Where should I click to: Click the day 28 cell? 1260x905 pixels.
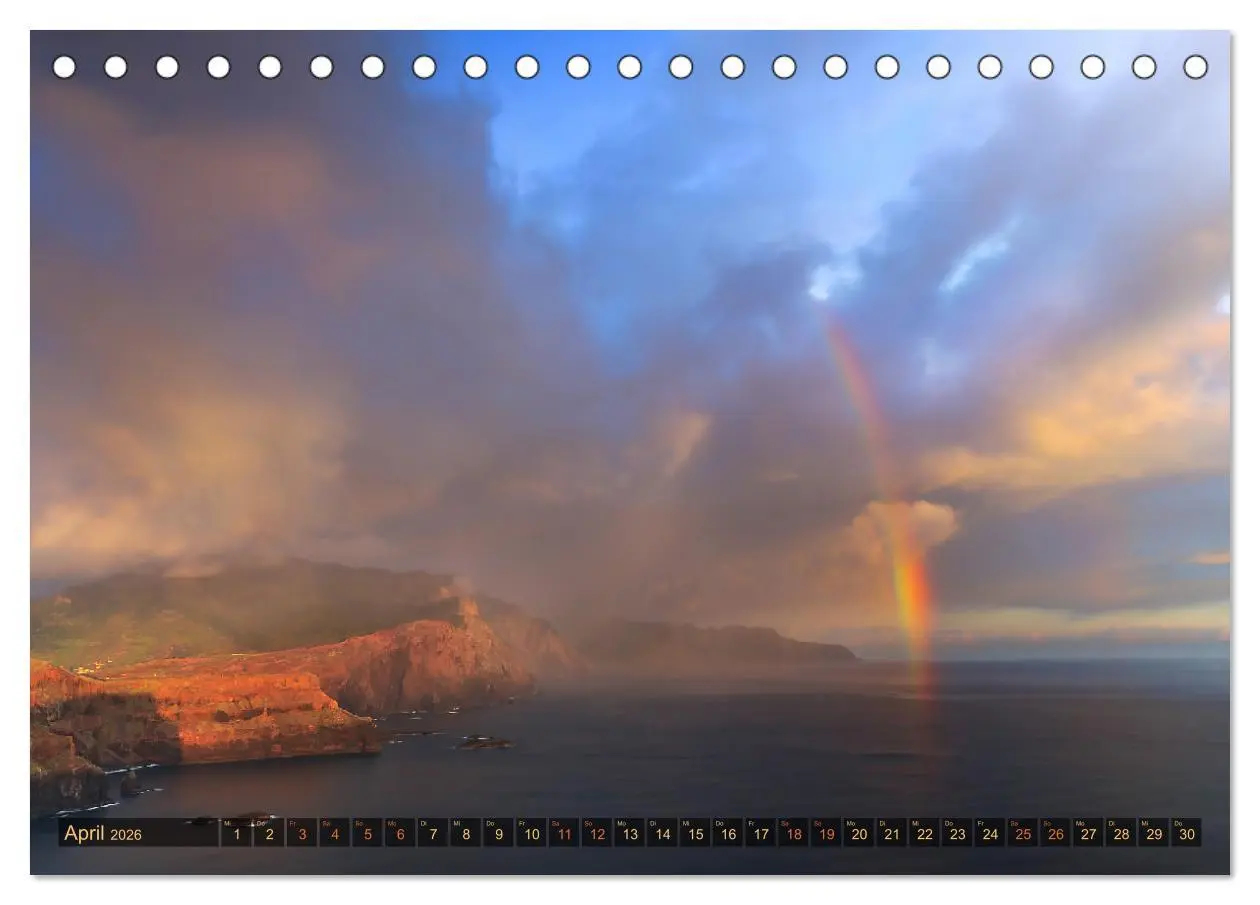1121,832
